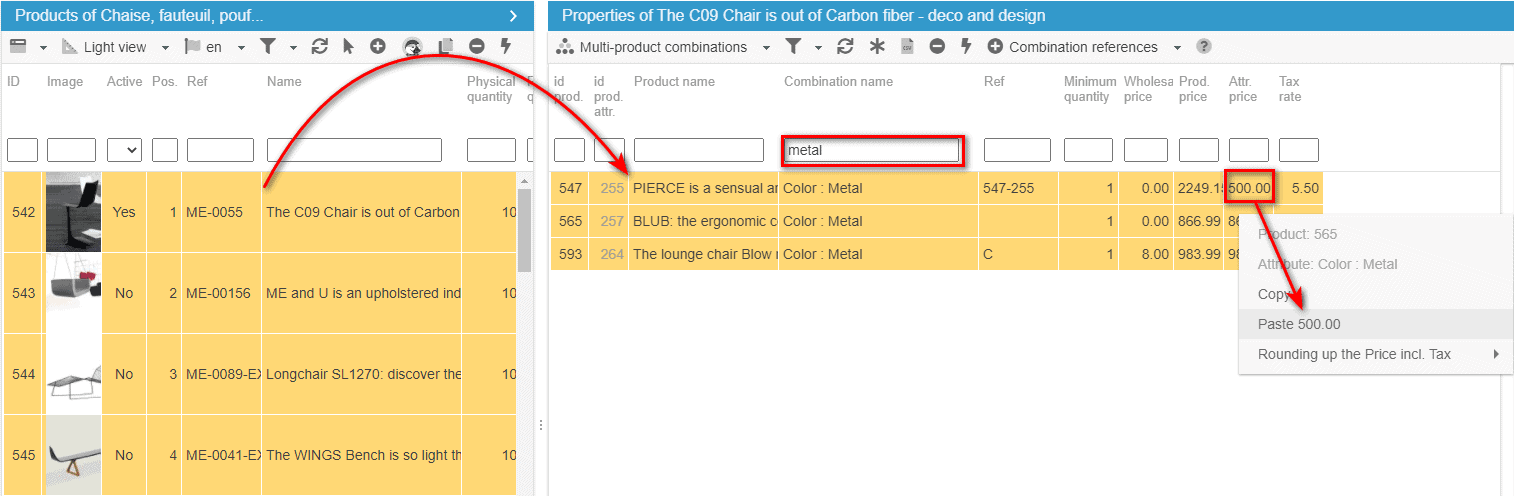Click the add product plus icon

tap(378, 47)
